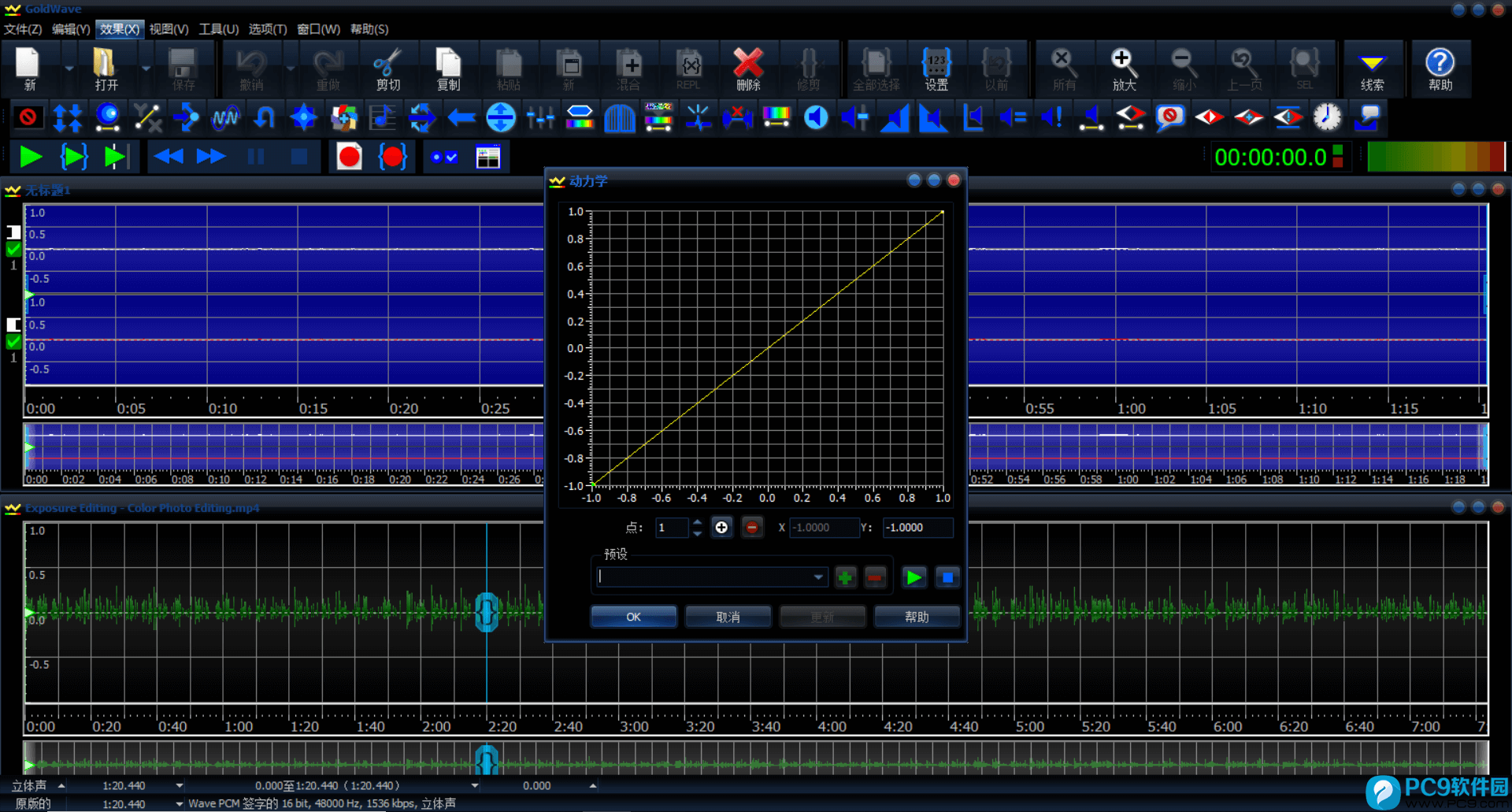Open the 视图(V) menu

pyautogui.click(x=169, y=29)
